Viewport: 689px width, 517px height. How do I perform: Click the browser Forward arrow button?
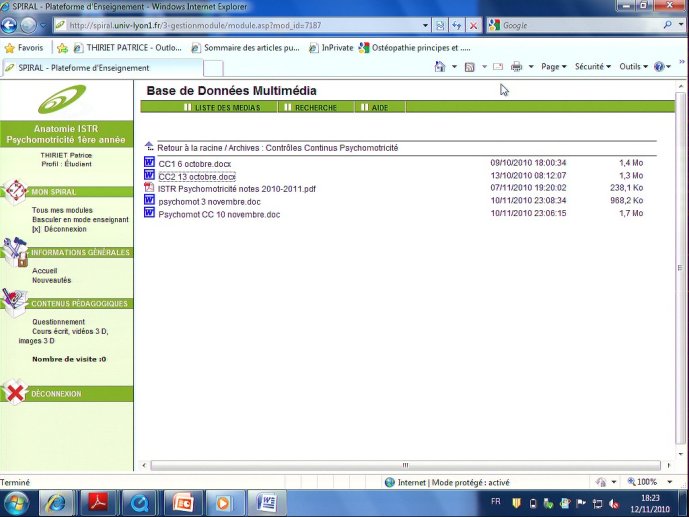click(x=29, y=25)
